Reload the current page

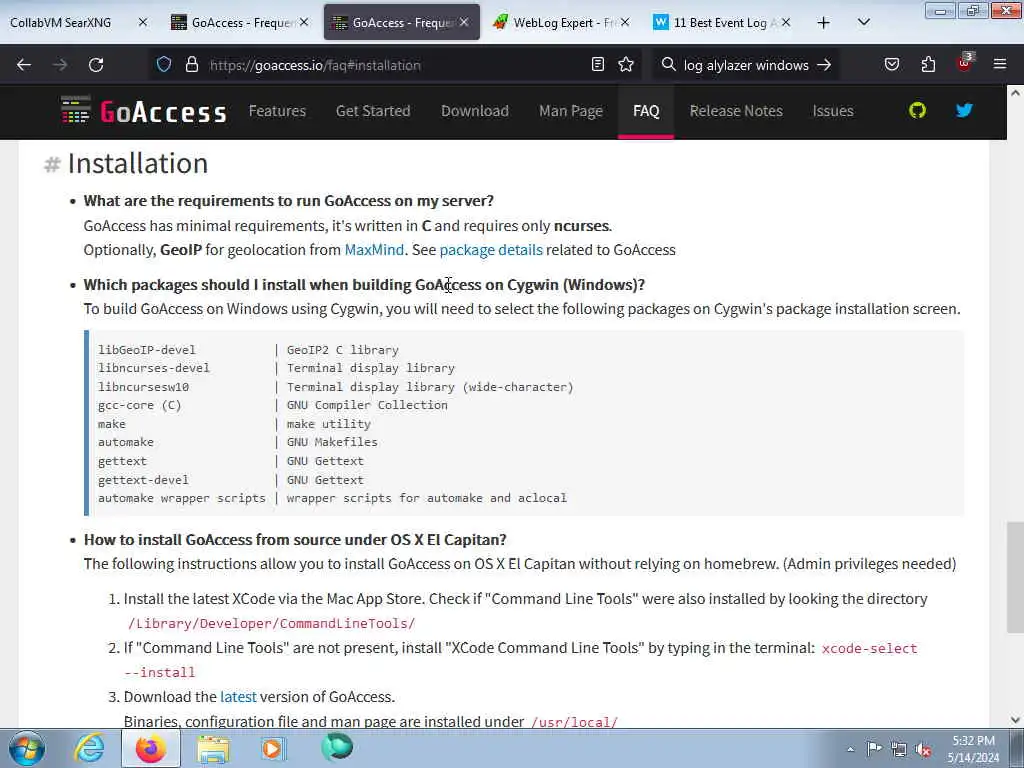[x=96, y=65]
